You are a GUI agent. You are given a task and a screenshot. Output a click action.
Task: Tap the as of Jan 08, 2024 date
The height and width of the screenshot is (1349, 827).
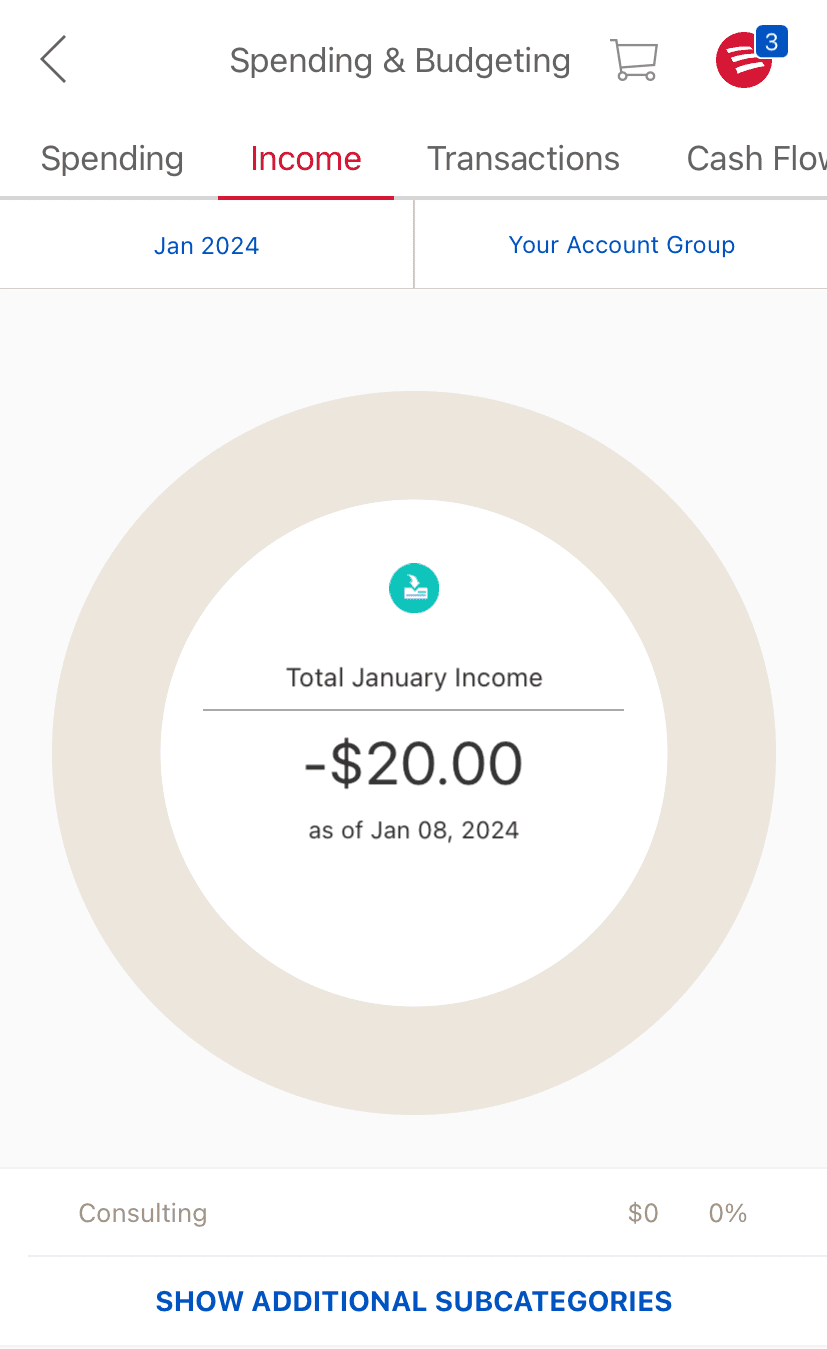414,830
